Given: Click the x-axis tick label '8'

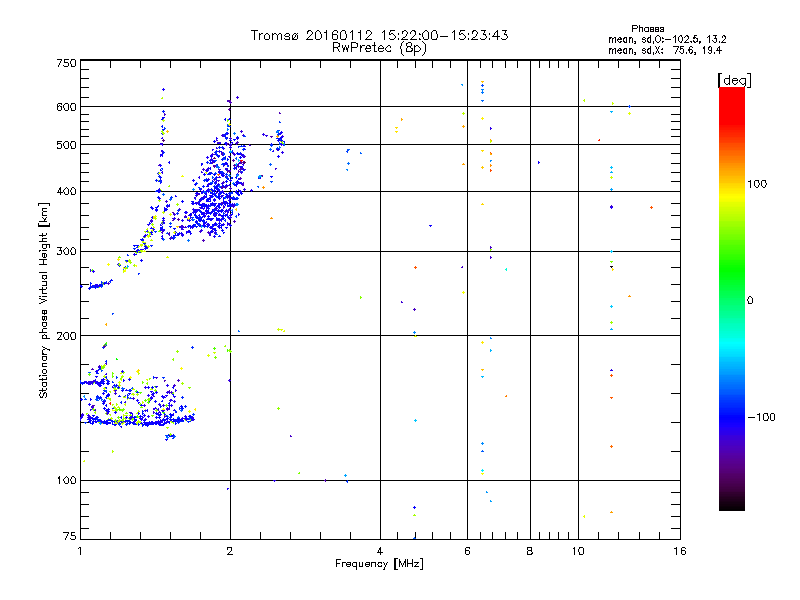Looking at the screenshot, I should click(x=530, y=551).
